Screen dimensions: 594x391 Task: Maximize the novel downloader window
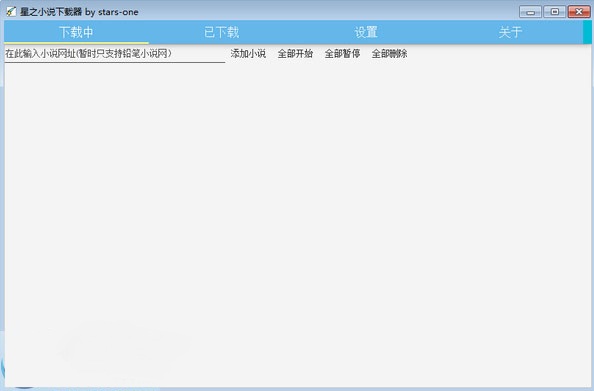[x=555, y=12]
